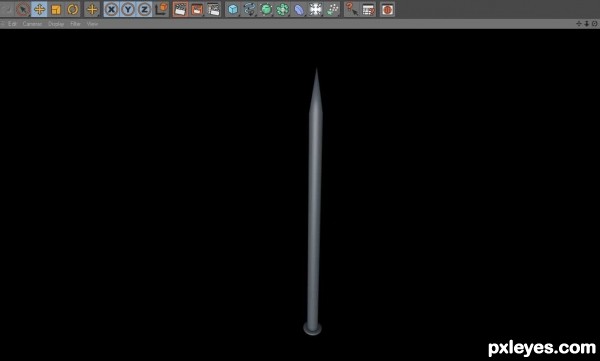This screenshot has height=361, width=600.
Task: Toggle X axis lock
Action: [x=111, y=9]
